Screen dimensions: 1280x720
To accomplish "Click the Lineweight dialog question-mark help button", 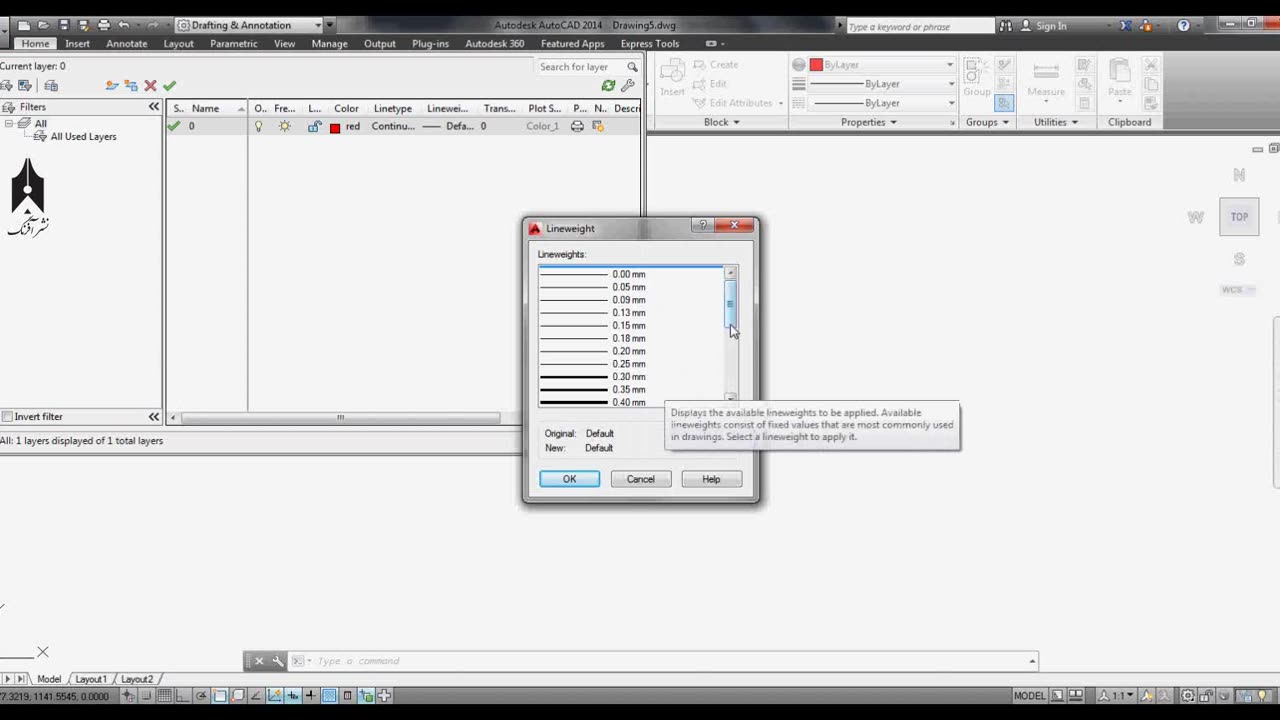I will 703,226.
